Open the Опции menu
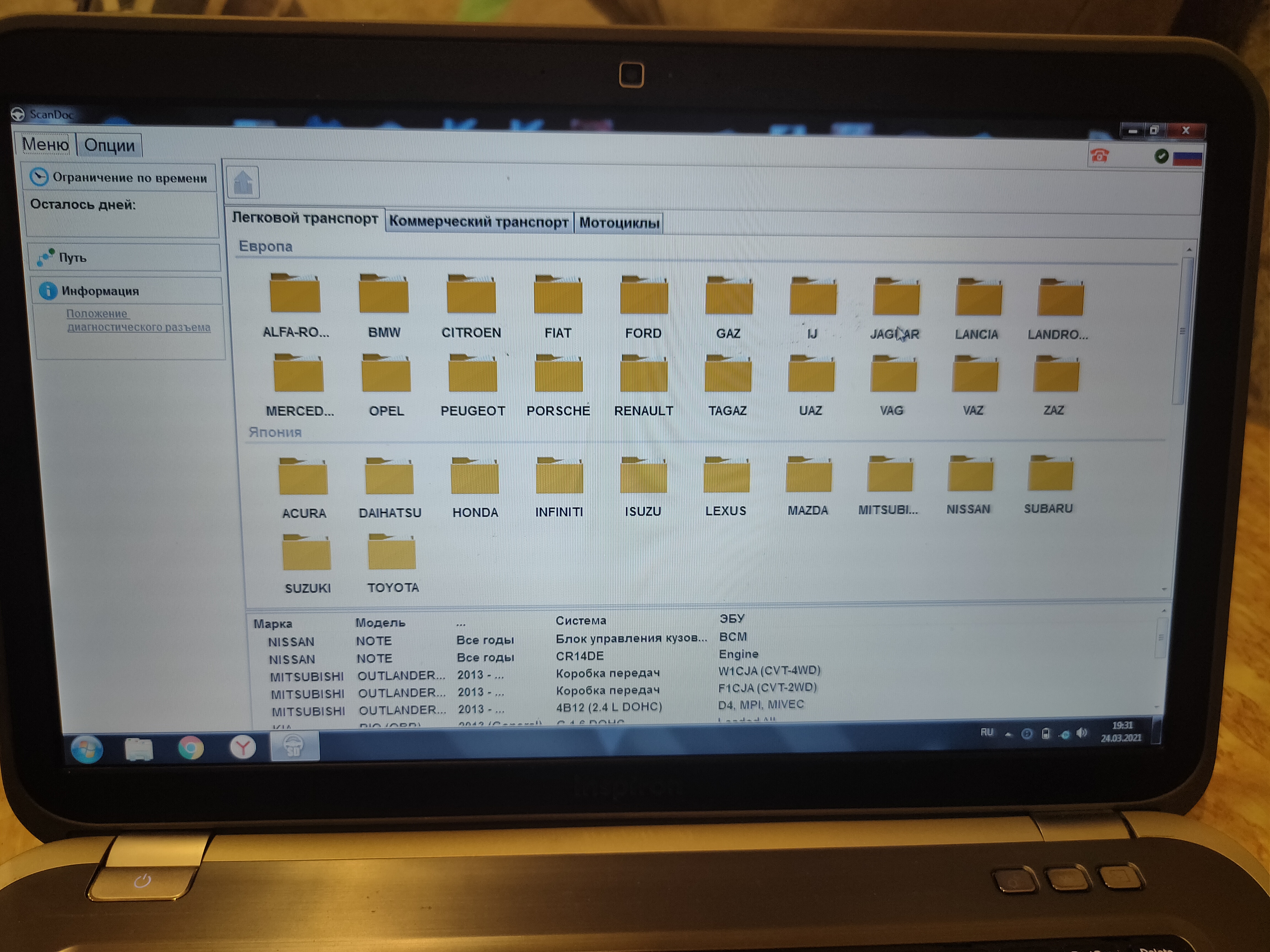1270x952 pixels. coord(109,145)
